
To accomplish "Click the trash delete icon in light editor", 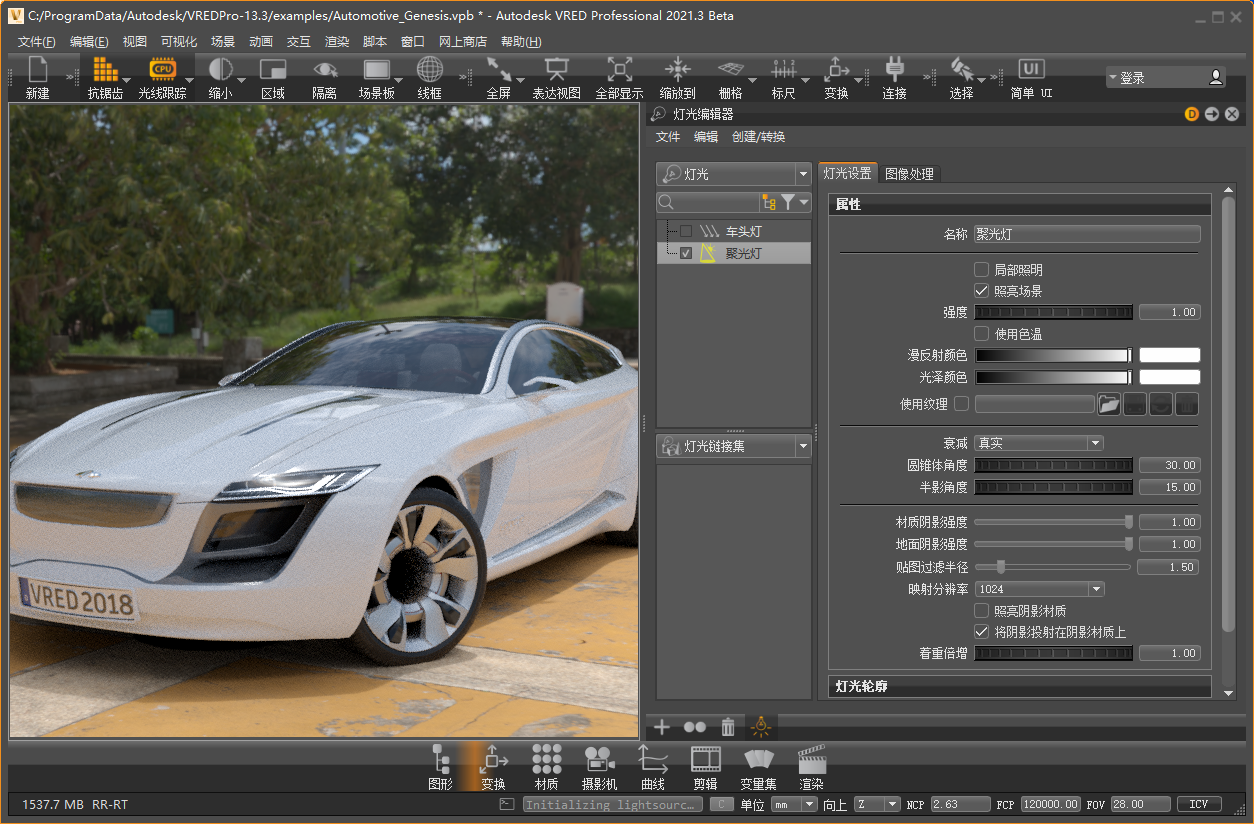I will 728,727.
